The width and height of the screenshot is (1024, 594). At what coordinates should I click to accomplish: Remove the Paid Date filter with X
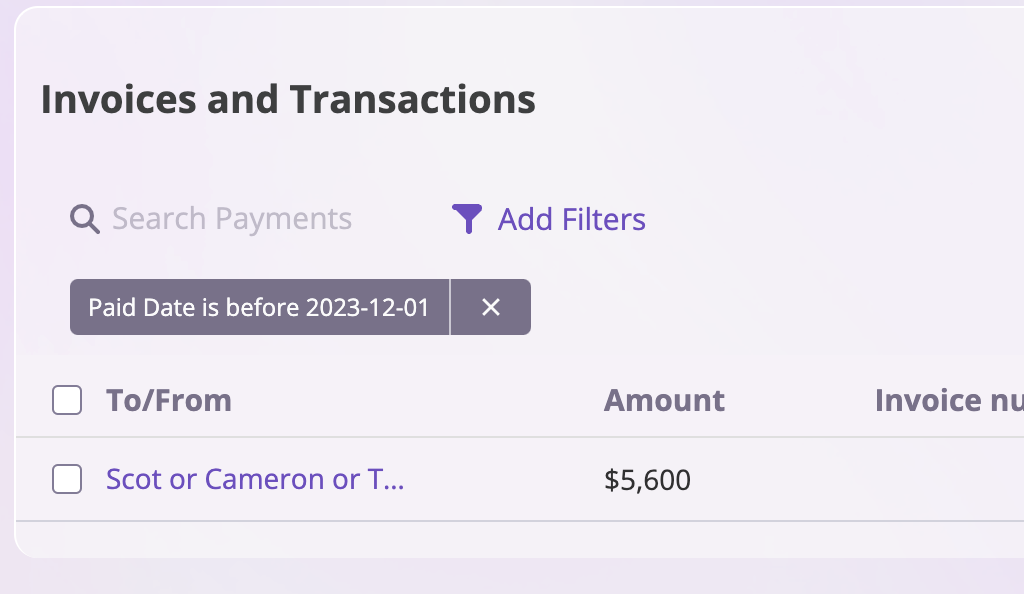(x=490, y=307)
